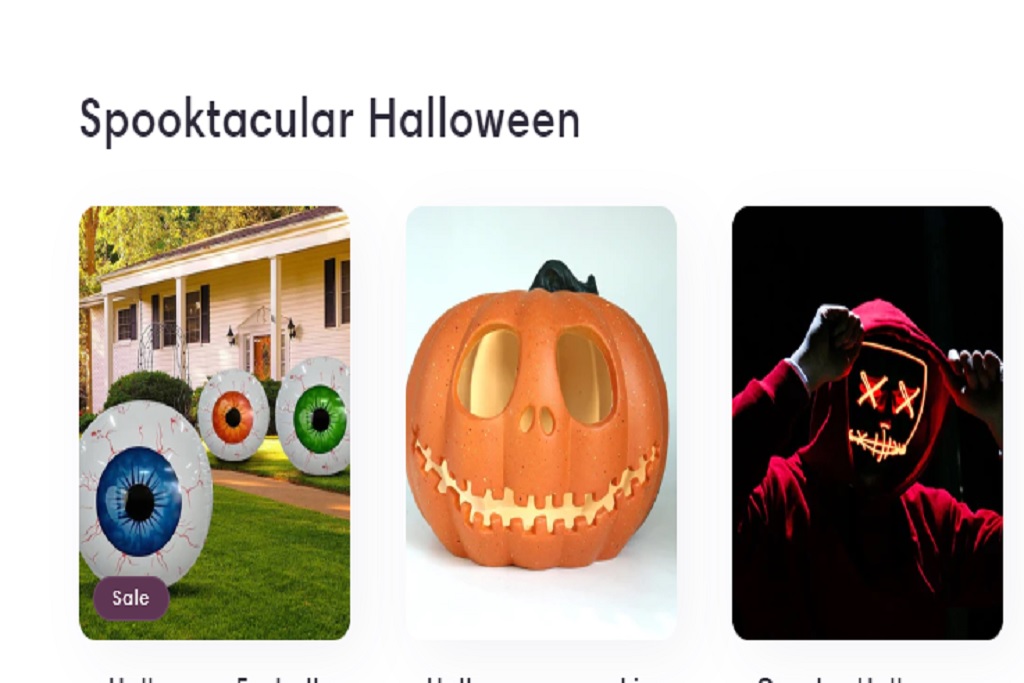Open the cut-off title under eyeballs product
Image resolution: width=1024 pixels, height=683 pixels.
click(x=214, y=679)
